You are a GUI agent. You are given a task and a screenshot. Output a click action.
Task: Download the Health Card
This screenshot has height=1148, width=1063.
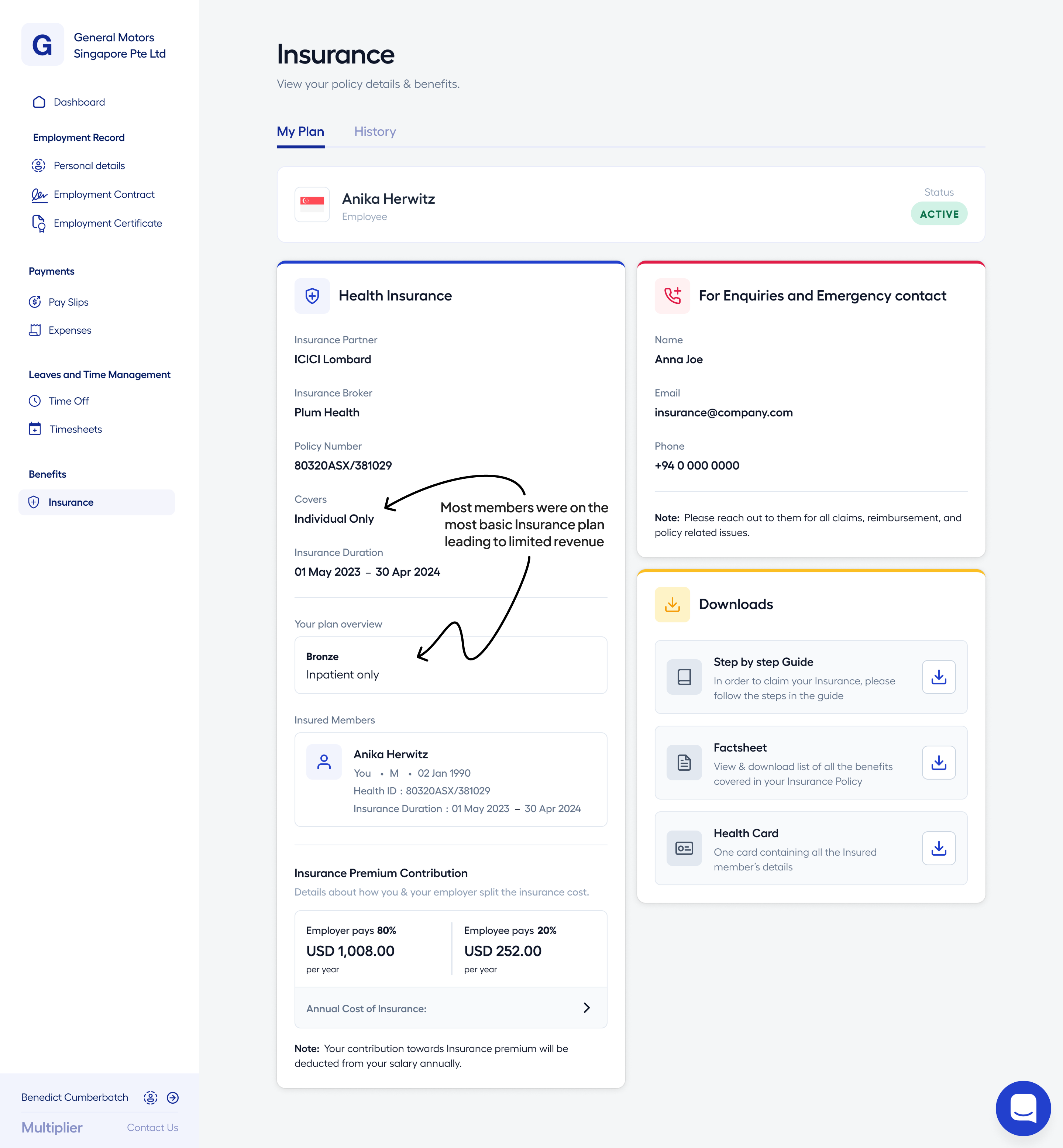[938, 848]
